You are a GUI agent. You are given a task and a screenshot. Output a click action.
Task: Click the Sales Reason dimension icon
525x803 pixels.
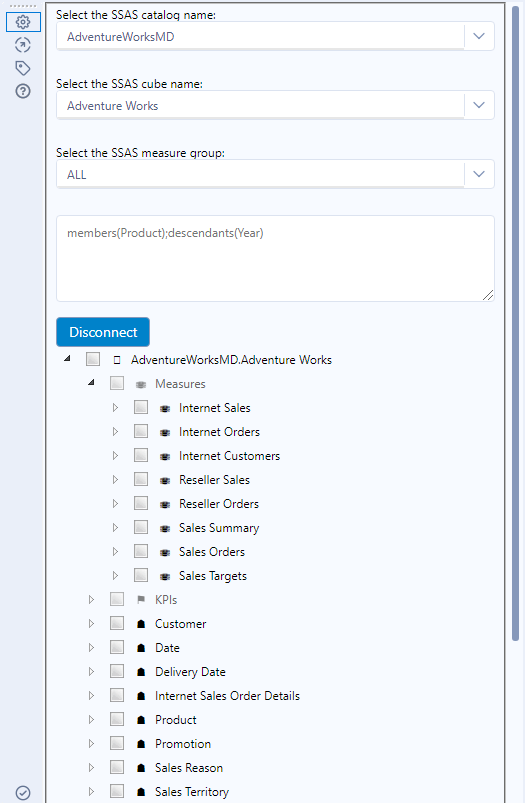(141, 768)
